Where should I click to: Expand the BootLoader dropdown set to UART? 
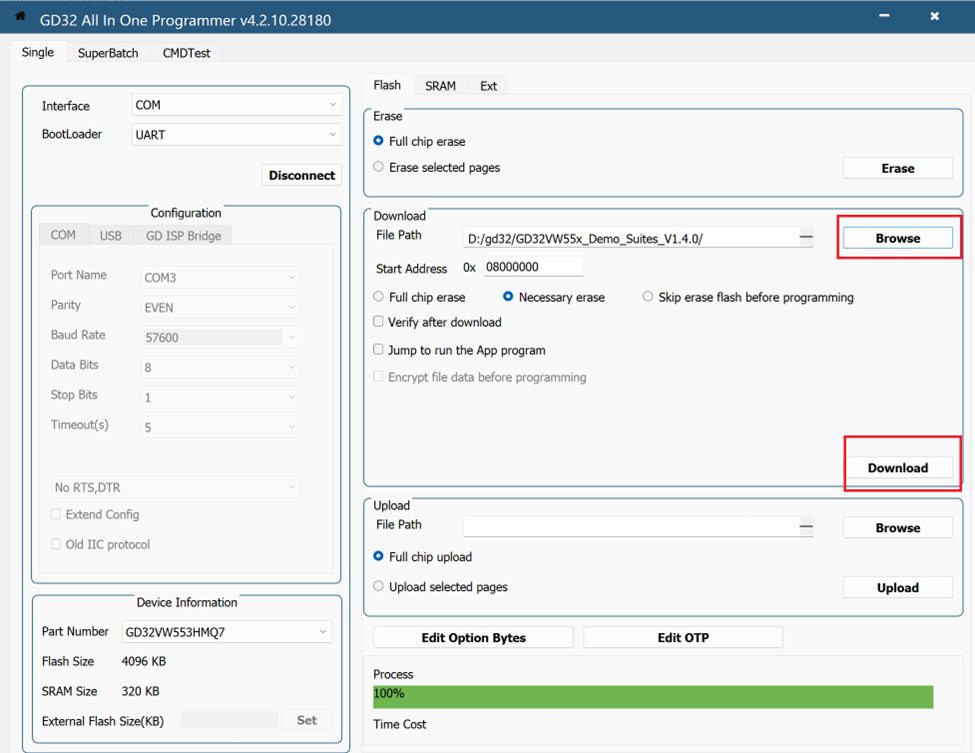point(237,134)
